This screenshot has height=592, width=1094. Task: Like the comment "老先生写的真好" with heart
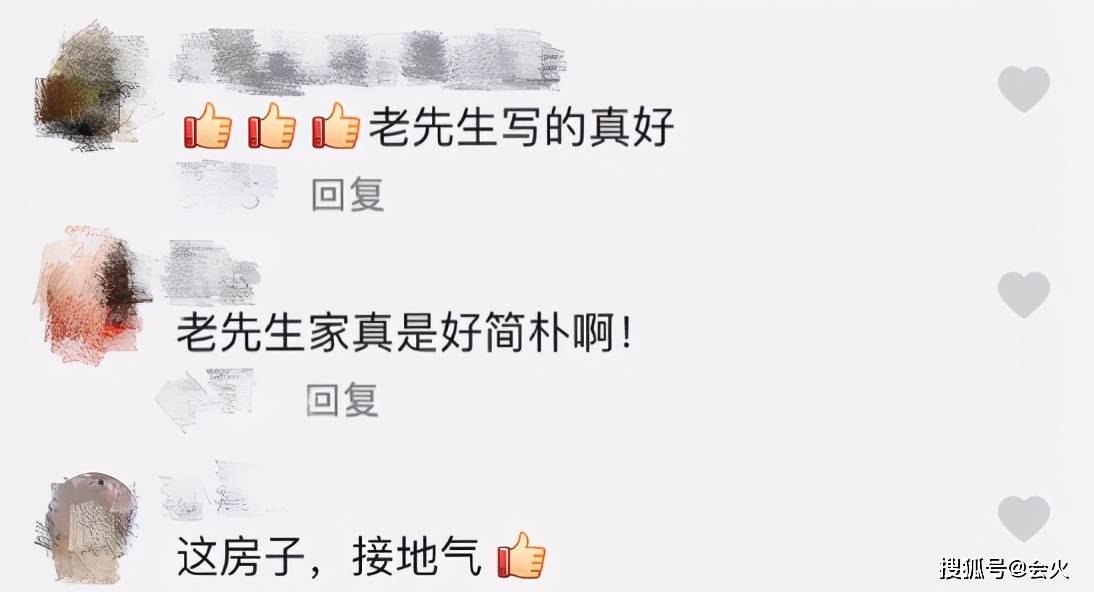(x=1024, y=89)
